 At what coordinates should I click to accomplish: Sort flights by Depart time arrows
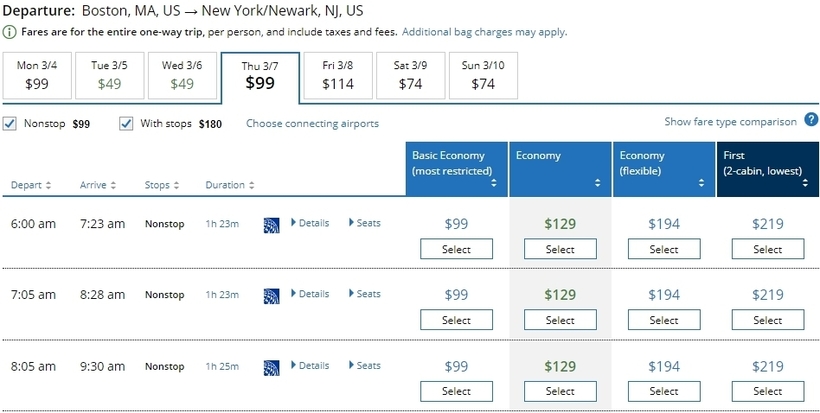49,185
